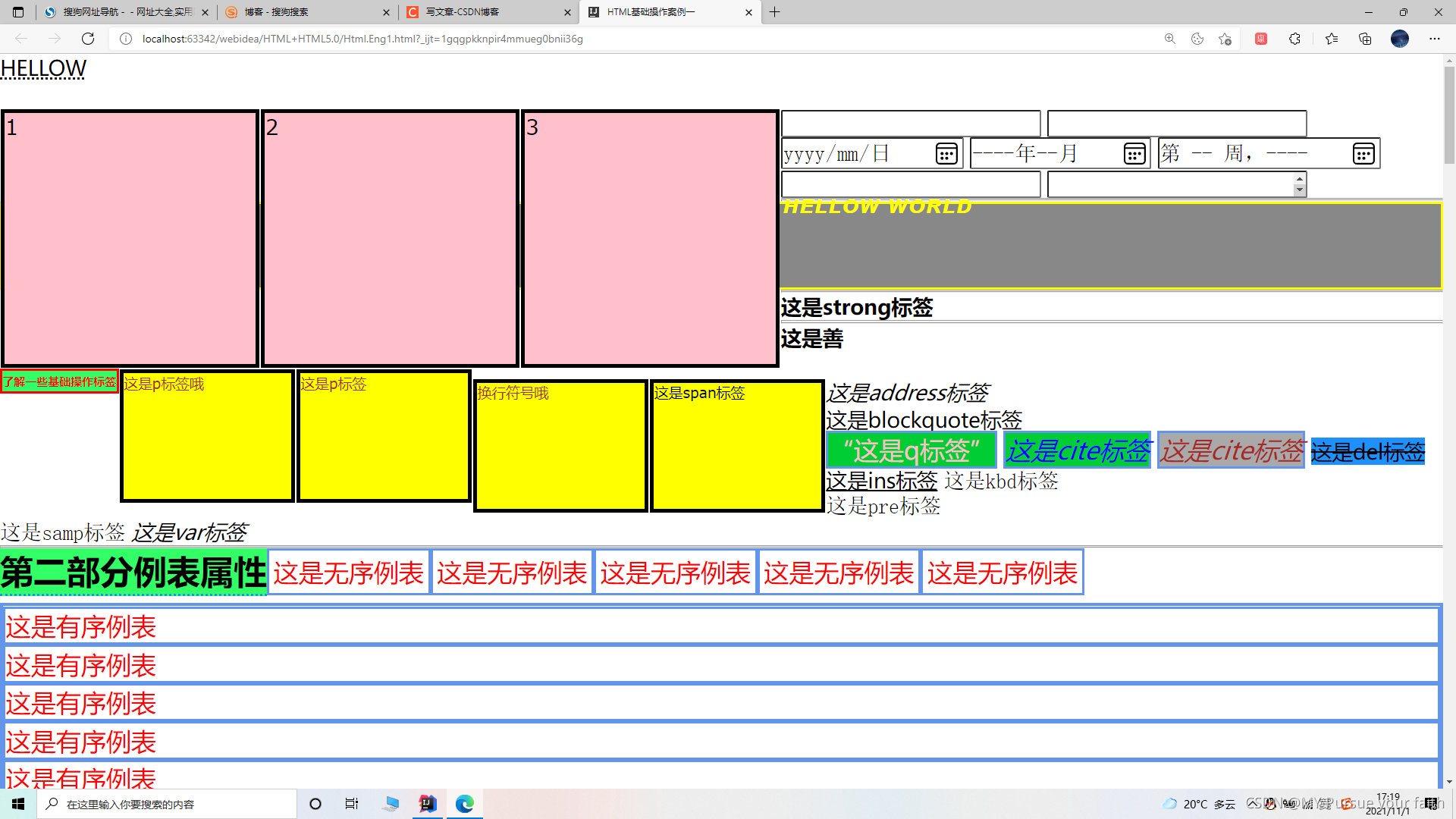The width and height of the screenshot is (1456, 819).
Task: Open the Collections icon
Action: tap(1365, 39)
